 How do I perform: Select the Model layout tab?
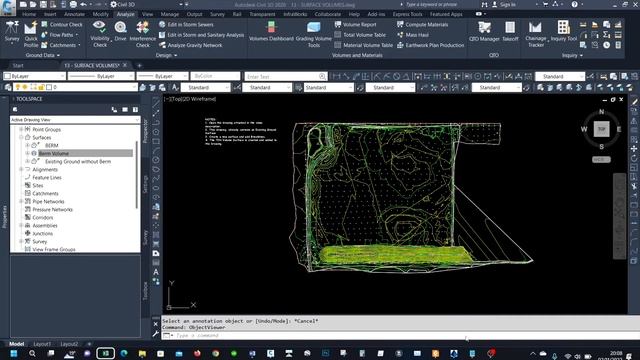point(16,344)
